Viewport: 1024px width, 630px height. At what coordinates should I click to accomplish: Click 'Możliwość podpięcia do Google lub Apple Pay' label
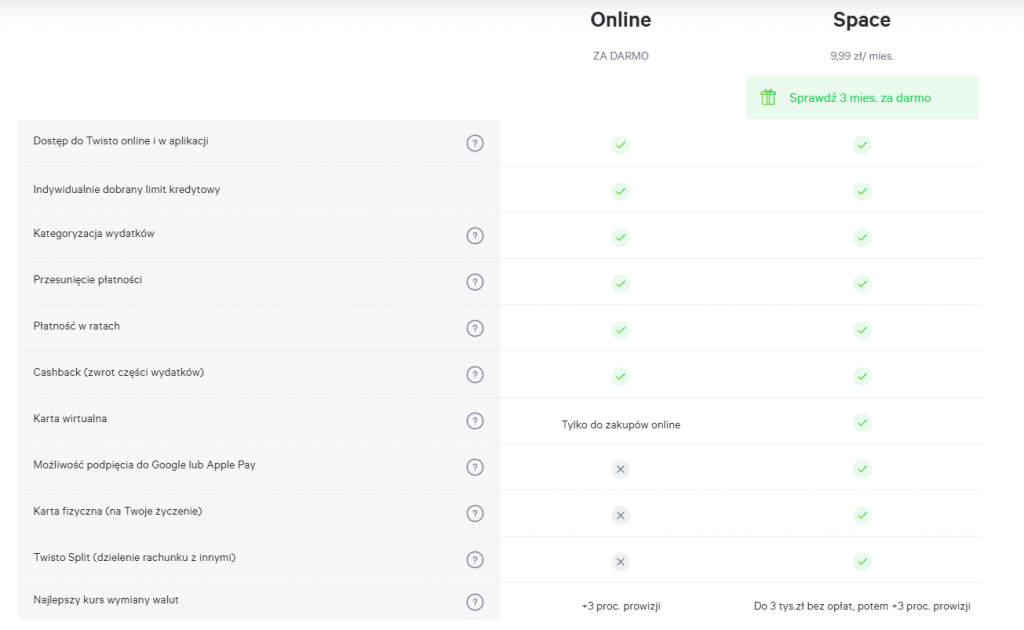click(144, 465)
